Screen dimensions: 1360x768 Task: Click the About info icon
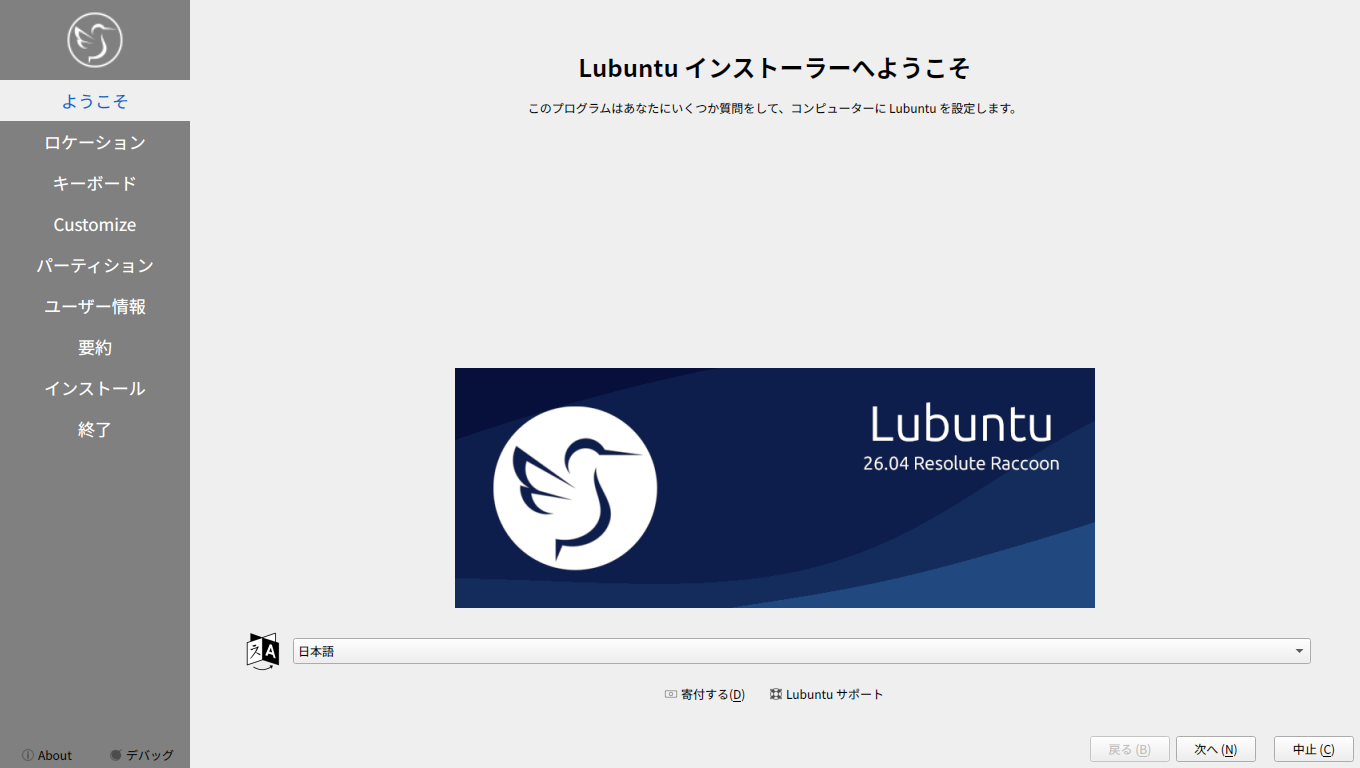tap(28, 755)
